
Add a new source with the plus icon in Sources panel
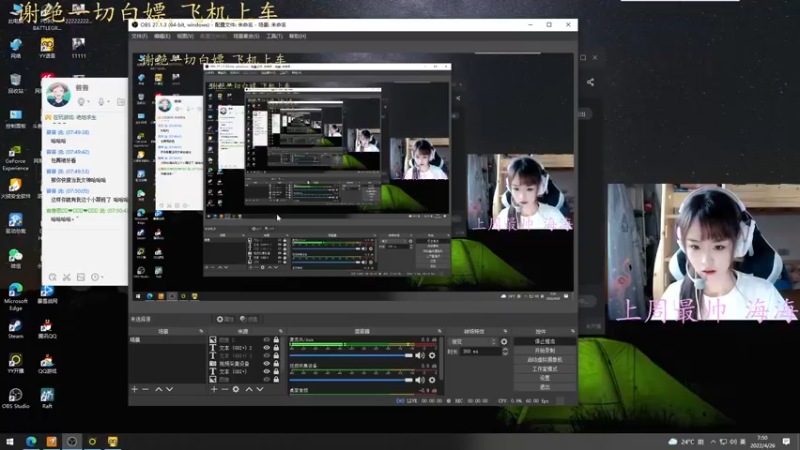(214, 389)
